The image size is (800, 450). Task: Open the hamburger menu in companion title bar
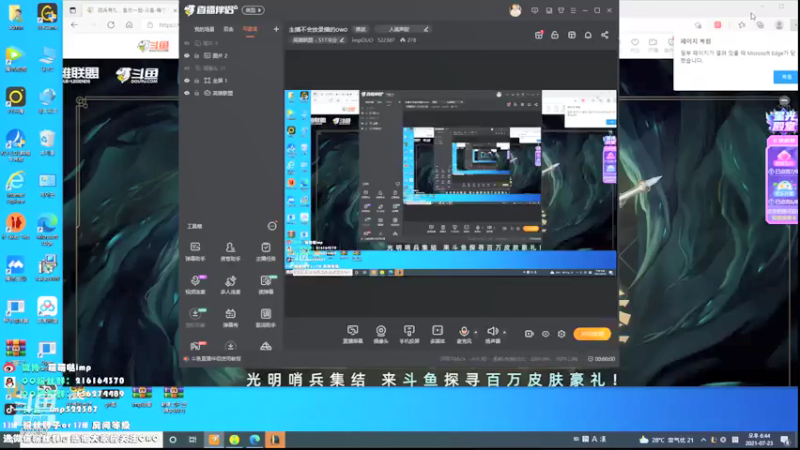point(573,10)
